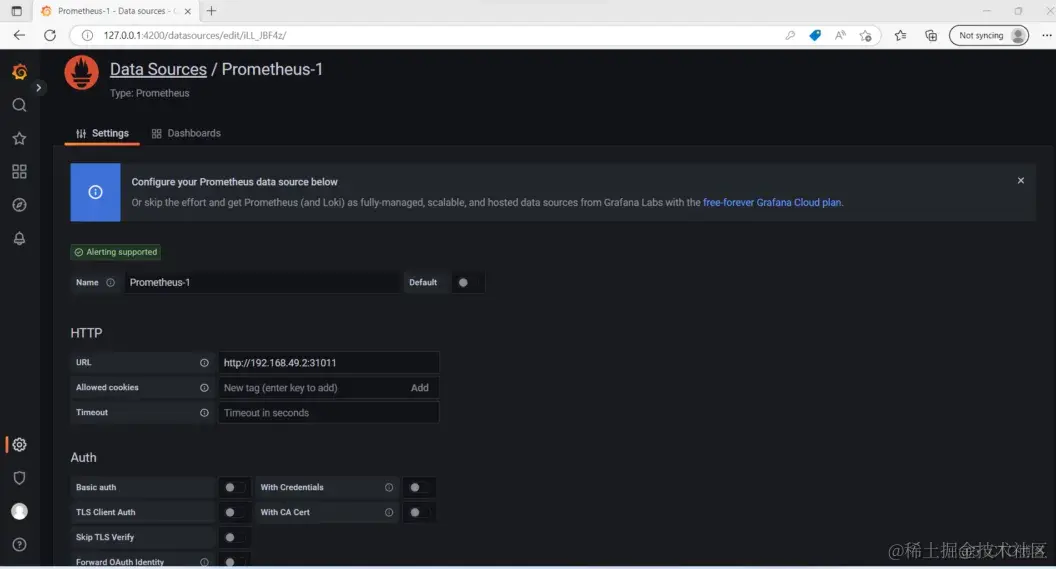Switch to the Dashboards tab
This screenshot has width=1056, height=569.
click(186, 133)
